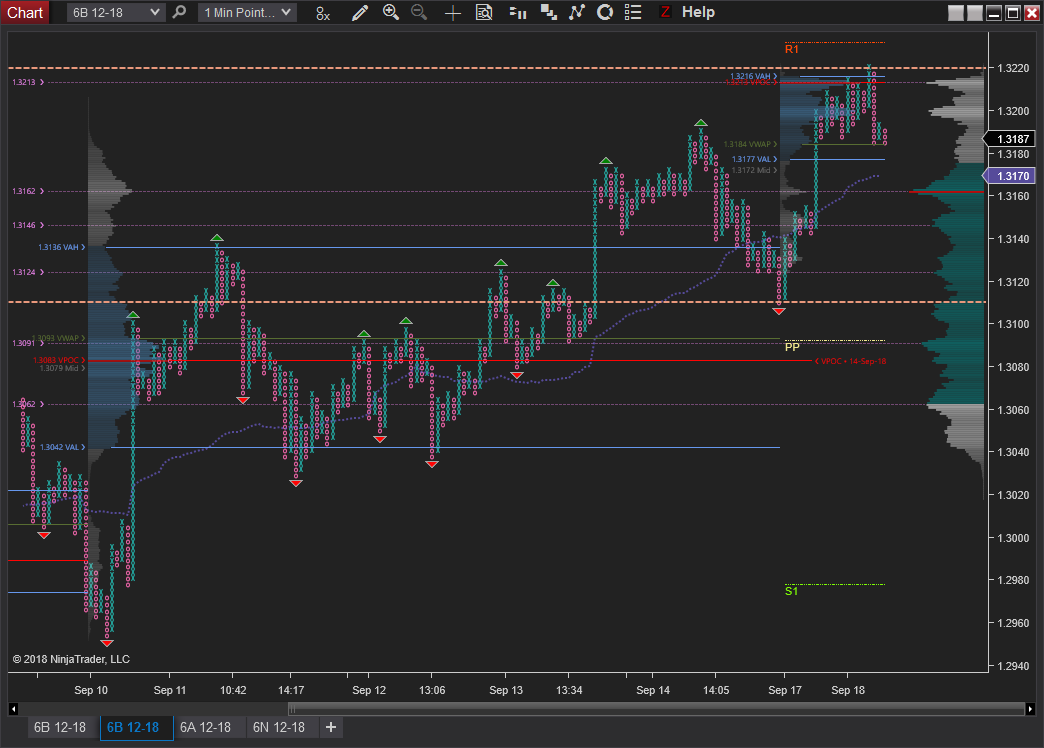Toggle the crosshair cursor tool
Screen dimensions: 1044x748
click(x=453, y=13)
